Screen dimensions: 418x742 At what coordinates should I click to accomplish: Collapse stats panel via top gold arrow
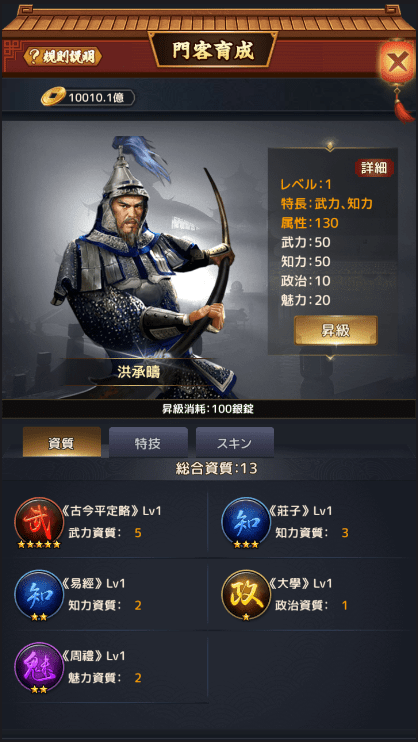[331, 144]
